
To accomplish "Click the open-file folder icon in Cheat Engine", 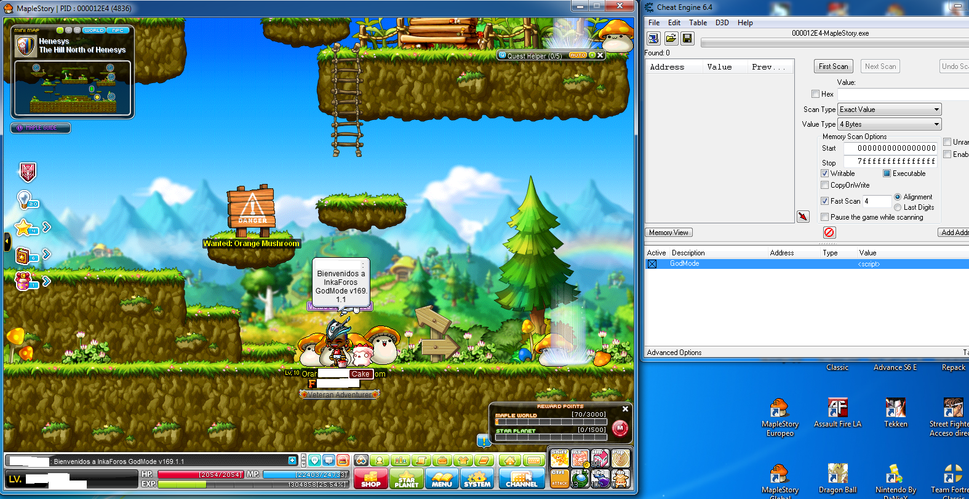I will pyautogui.click(x=671, y=40).
